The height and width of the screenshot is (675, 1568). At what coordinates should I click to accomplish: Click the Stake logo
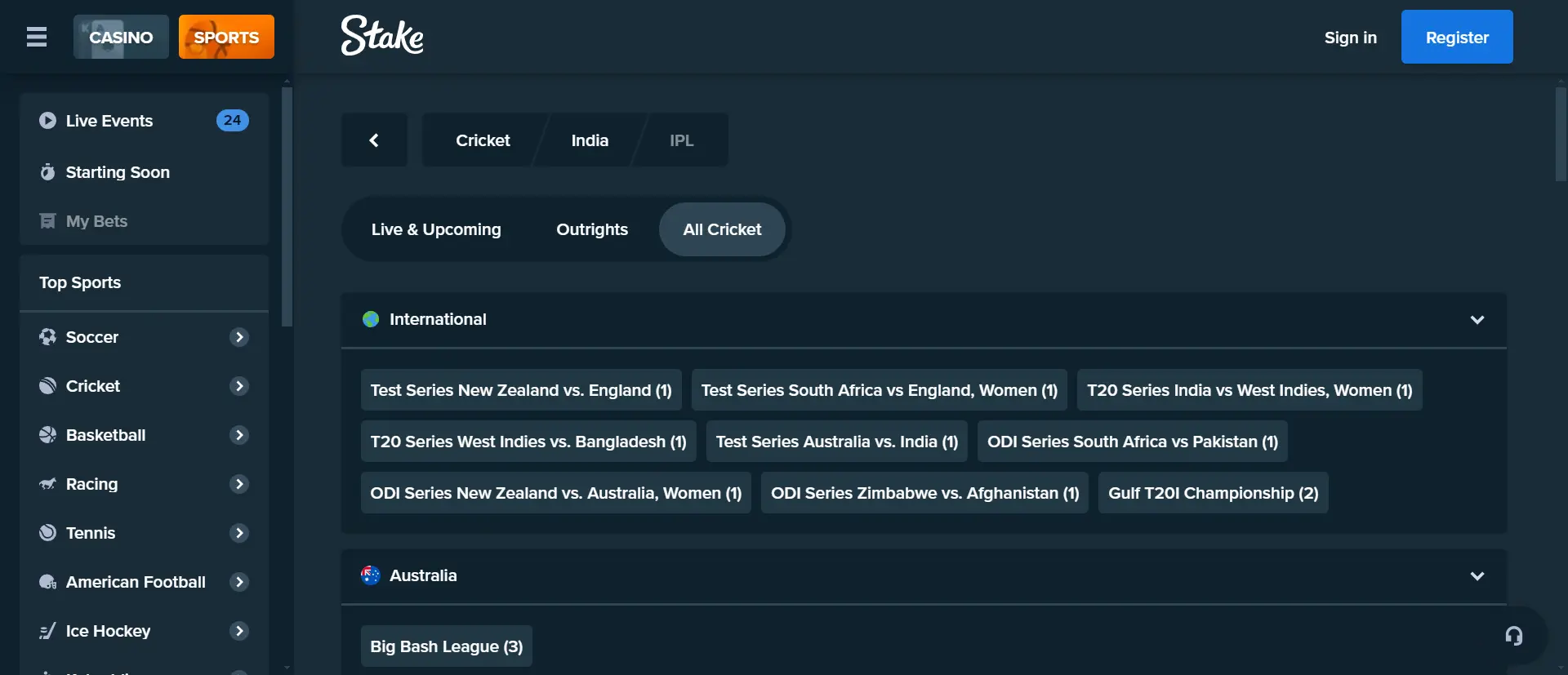point(382,36)
